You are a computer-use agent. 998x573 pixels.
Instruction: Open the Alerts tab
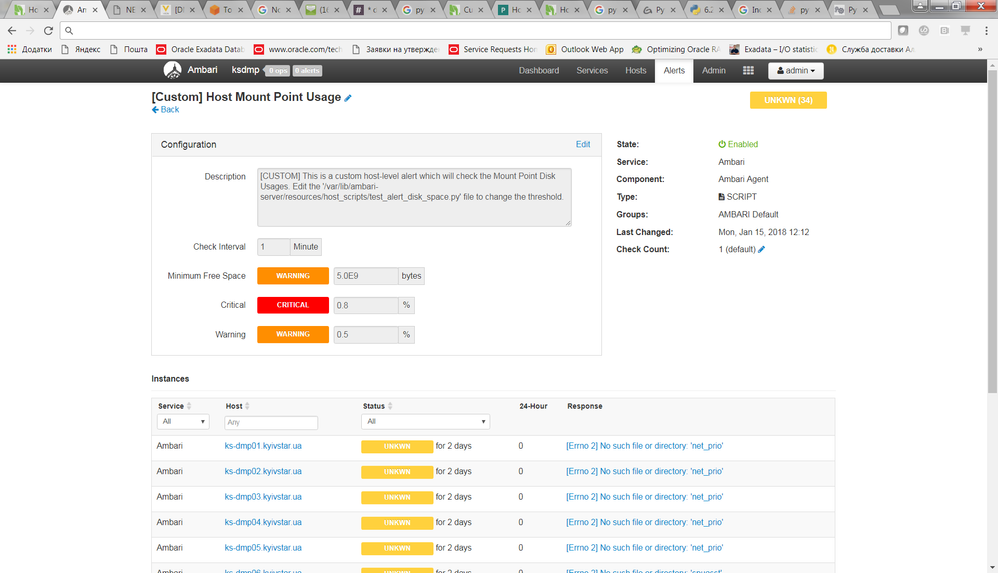pyautogui.click(x=674, y=71)
